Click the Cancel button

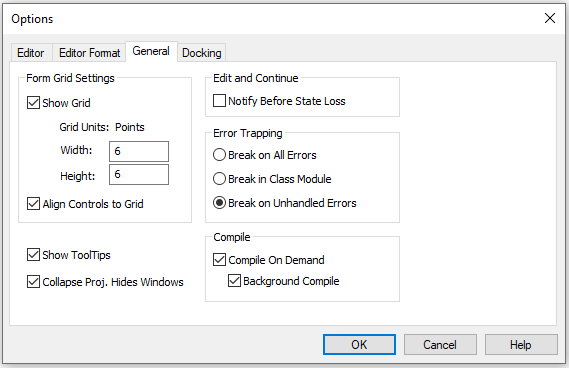tap(440, 344)
